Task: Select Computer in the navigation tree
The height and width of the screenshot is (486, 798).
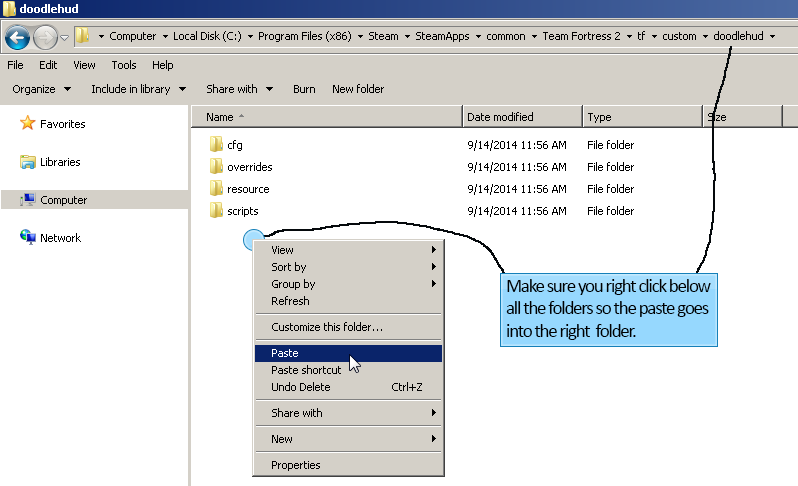Action: pyautogui.click(x=63, y=200)
